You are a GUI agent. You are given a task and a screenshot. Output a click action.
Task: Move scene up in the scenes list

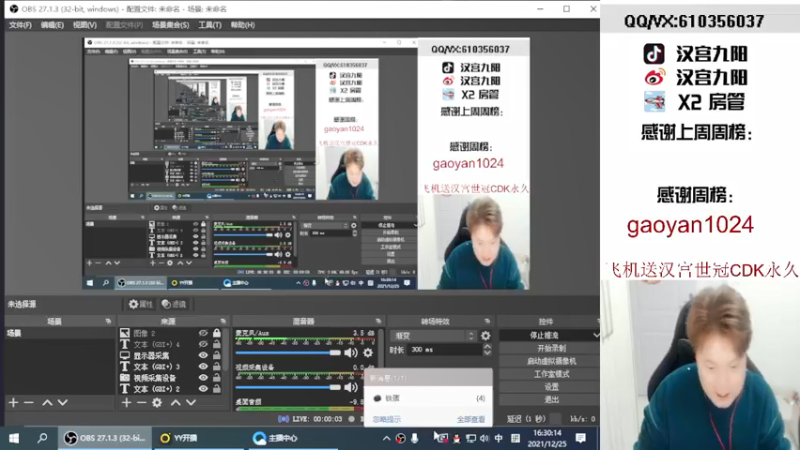(47, 403)
